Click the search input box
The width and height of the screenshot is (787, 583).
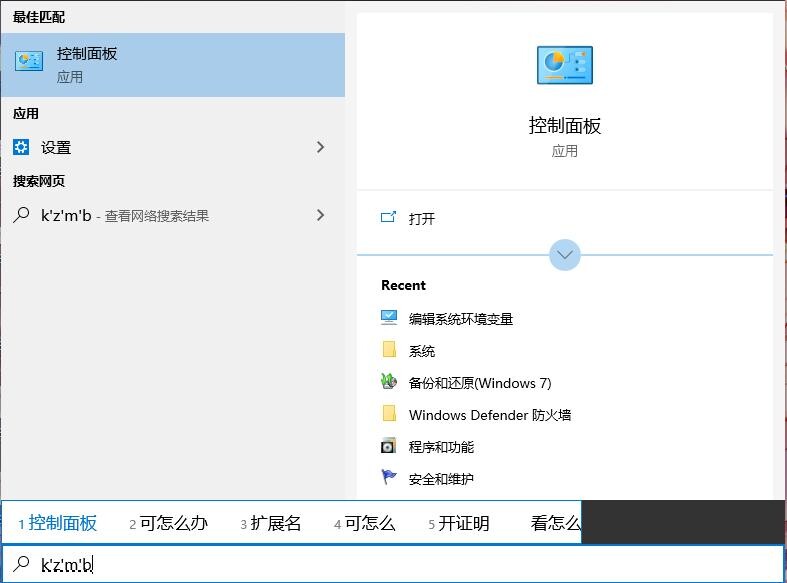[400, 565]
